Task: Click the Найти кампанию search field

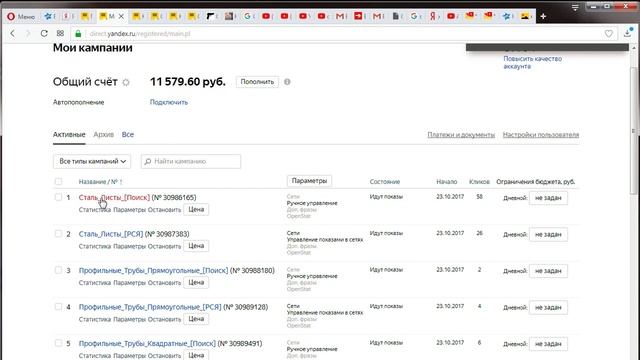Action: 191,161
